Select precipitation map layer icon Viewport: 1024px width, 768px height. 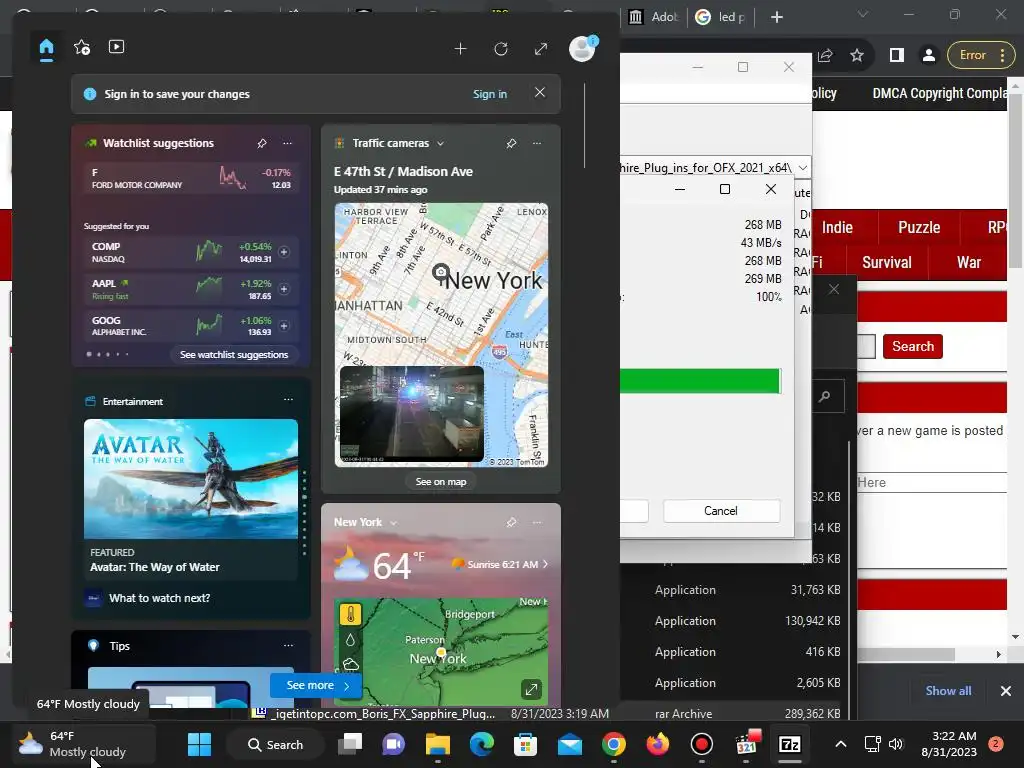click(351, 641)
